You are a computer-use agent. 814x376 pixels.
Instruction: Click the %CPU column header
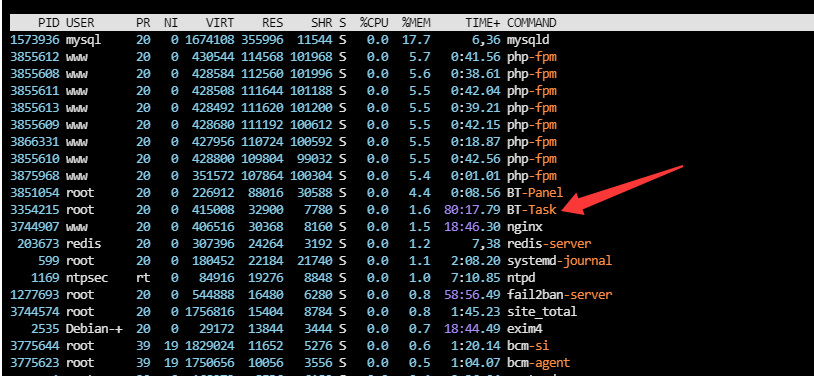(374, 23)
